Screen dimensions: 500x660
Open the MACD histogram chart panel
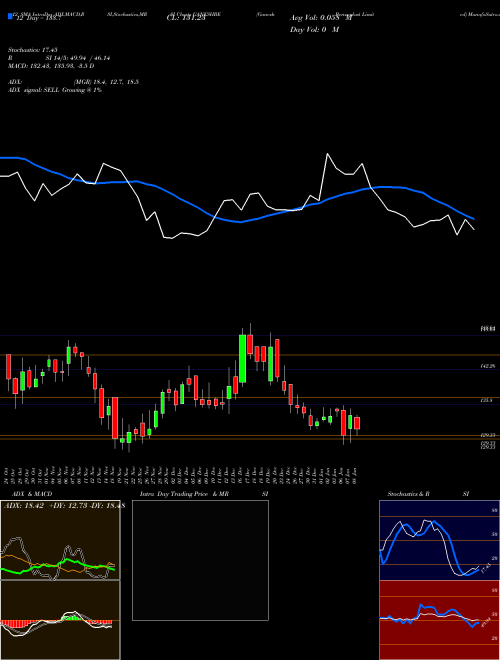(60, 620)
